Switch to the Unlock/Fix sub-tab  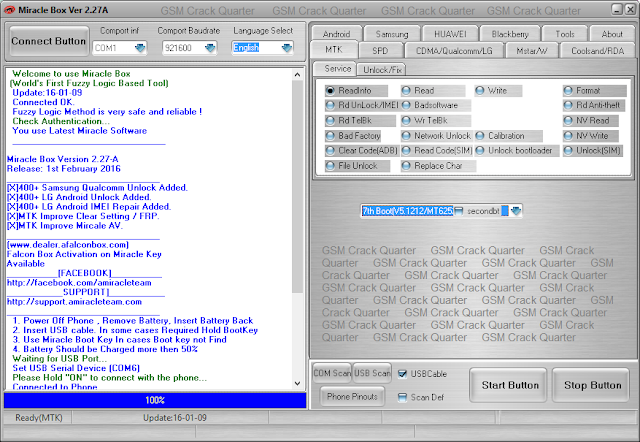tap(382, 70)
